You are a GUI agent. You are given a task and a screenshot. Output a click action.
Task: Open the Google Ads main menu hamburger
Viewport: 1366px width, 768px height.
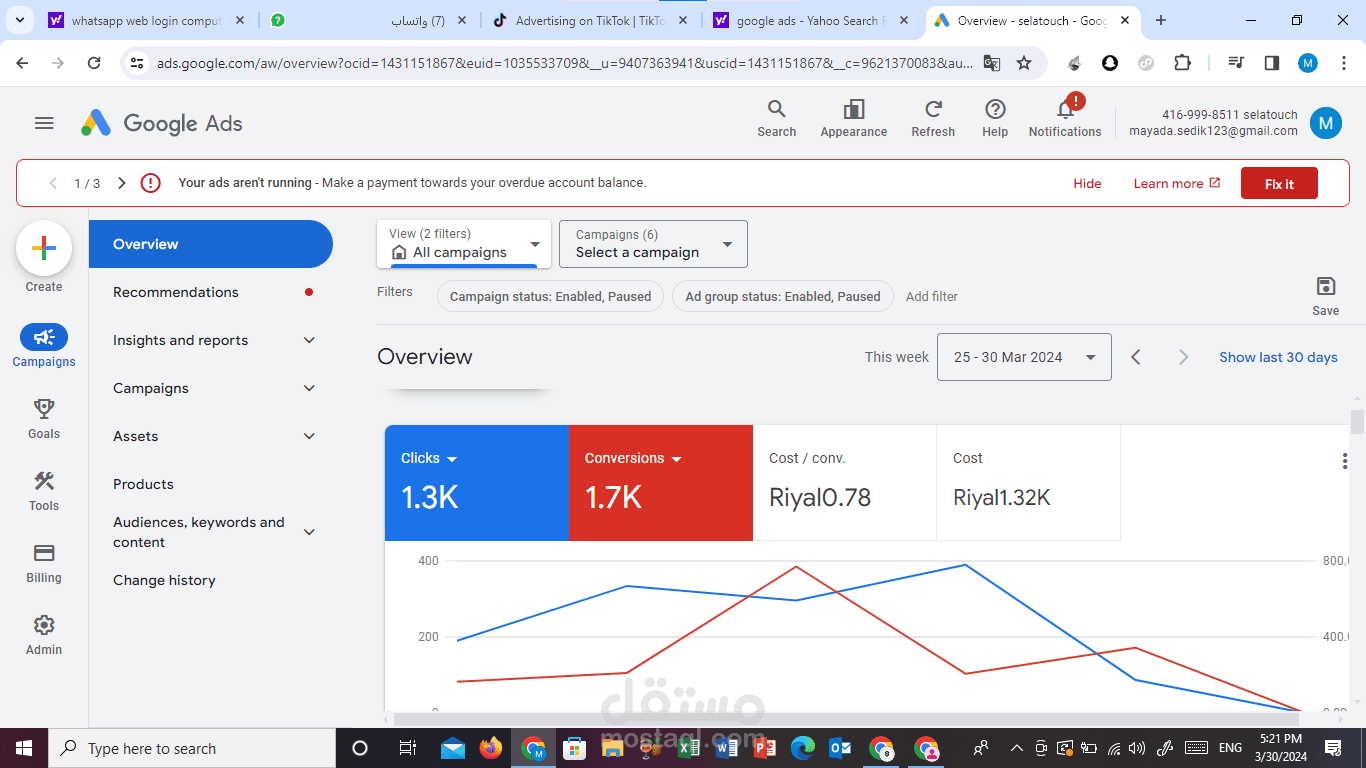tap(44, 123)
